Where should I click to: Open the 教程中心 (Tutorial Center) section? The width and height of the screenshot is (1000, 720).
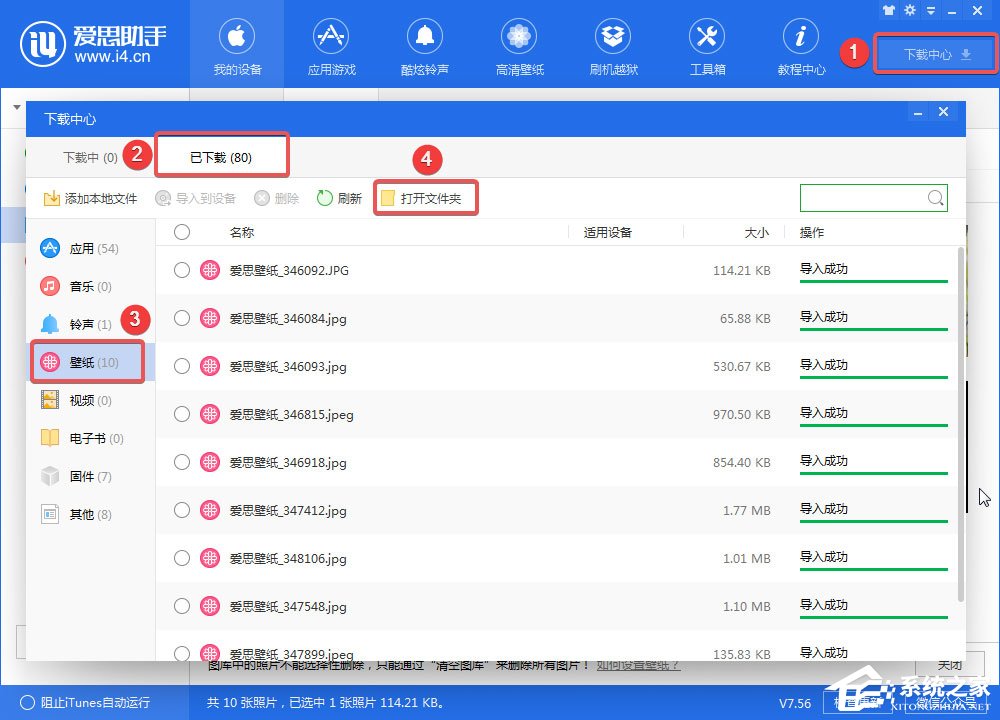pos(800,45)
